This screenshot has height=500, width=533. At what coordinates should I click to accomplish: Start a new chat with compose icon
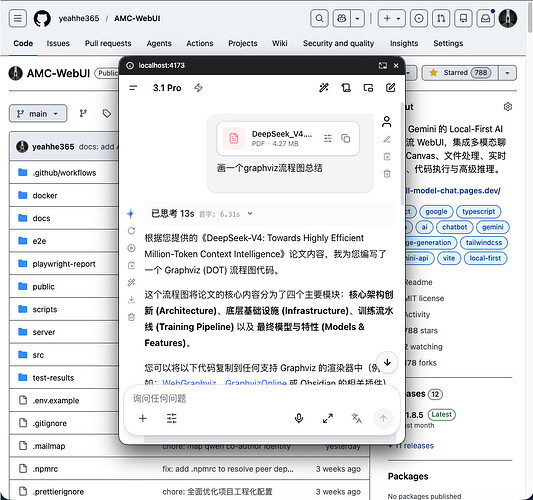tap(391, 88)
